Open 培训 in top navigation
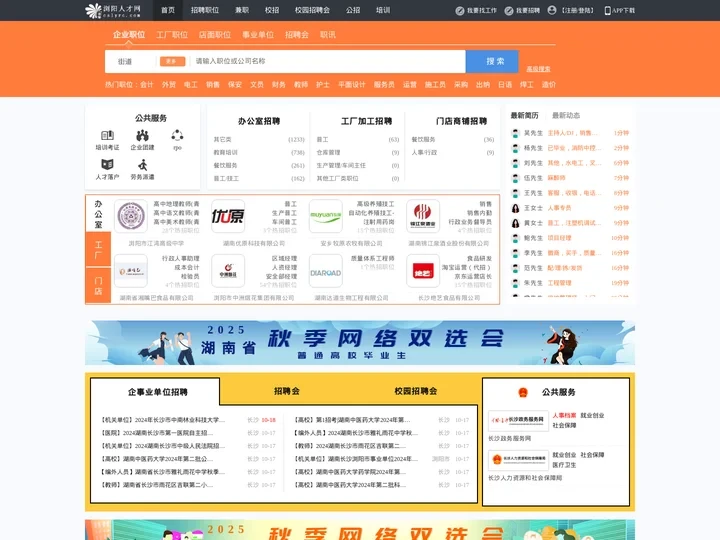 (x=383, y=10)
